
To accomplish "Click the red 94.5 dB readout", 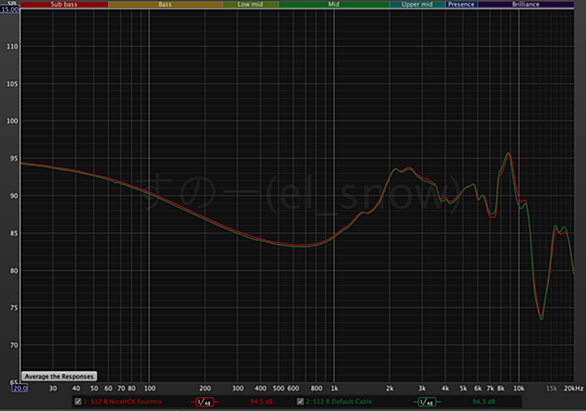I will tap(261, 402).
